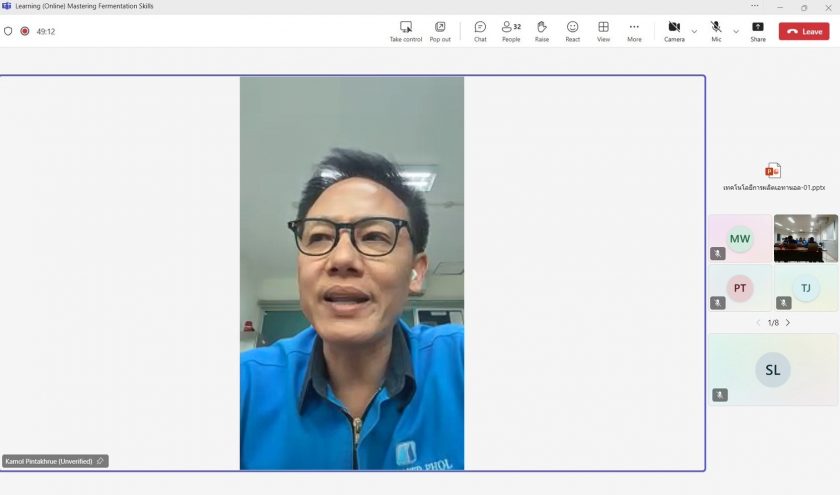
Task: Toggle the Mic mute state
Action: (716, 31)
